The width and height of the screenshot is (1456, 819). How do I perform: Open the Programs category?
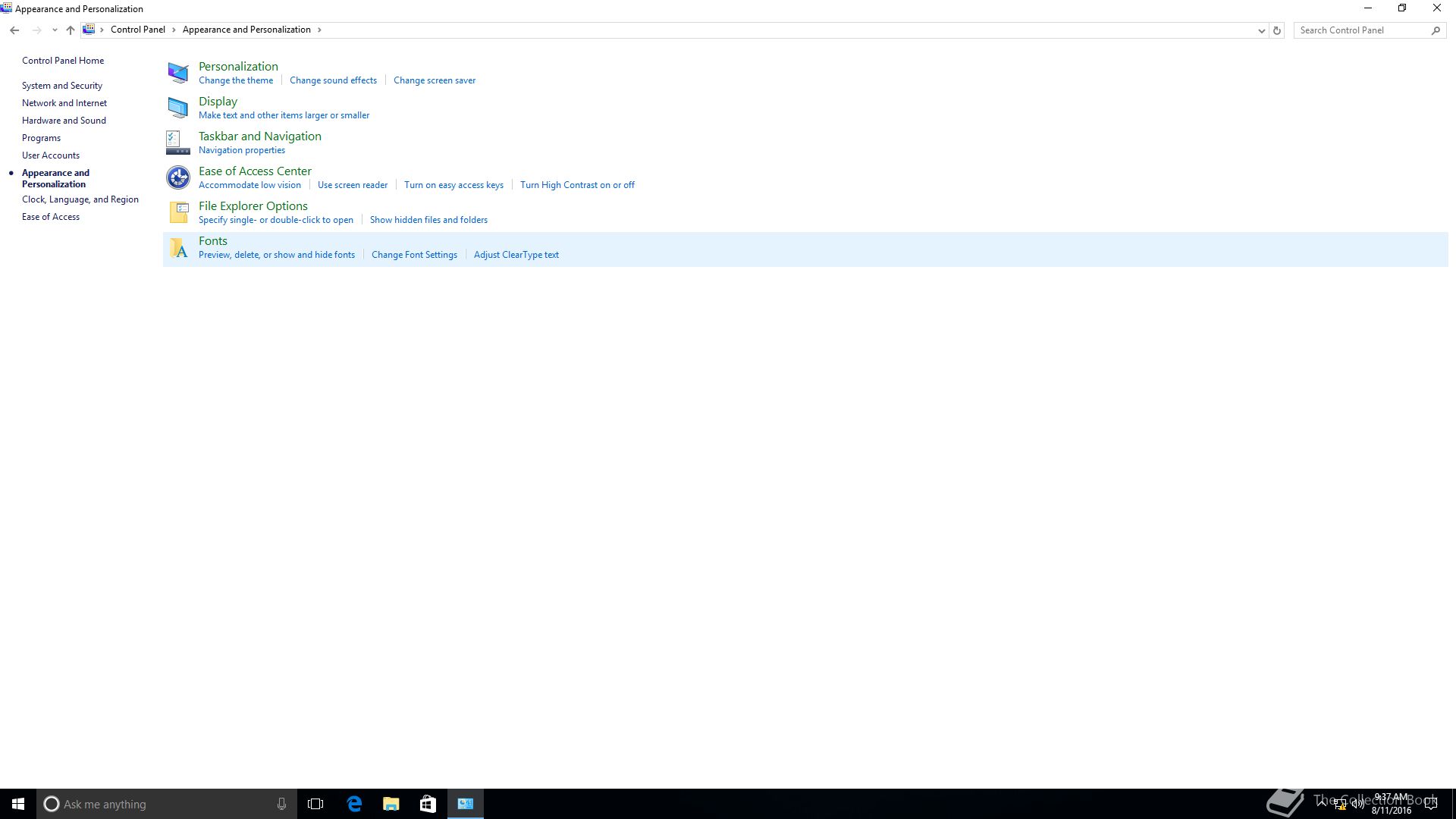pos(41,138)
